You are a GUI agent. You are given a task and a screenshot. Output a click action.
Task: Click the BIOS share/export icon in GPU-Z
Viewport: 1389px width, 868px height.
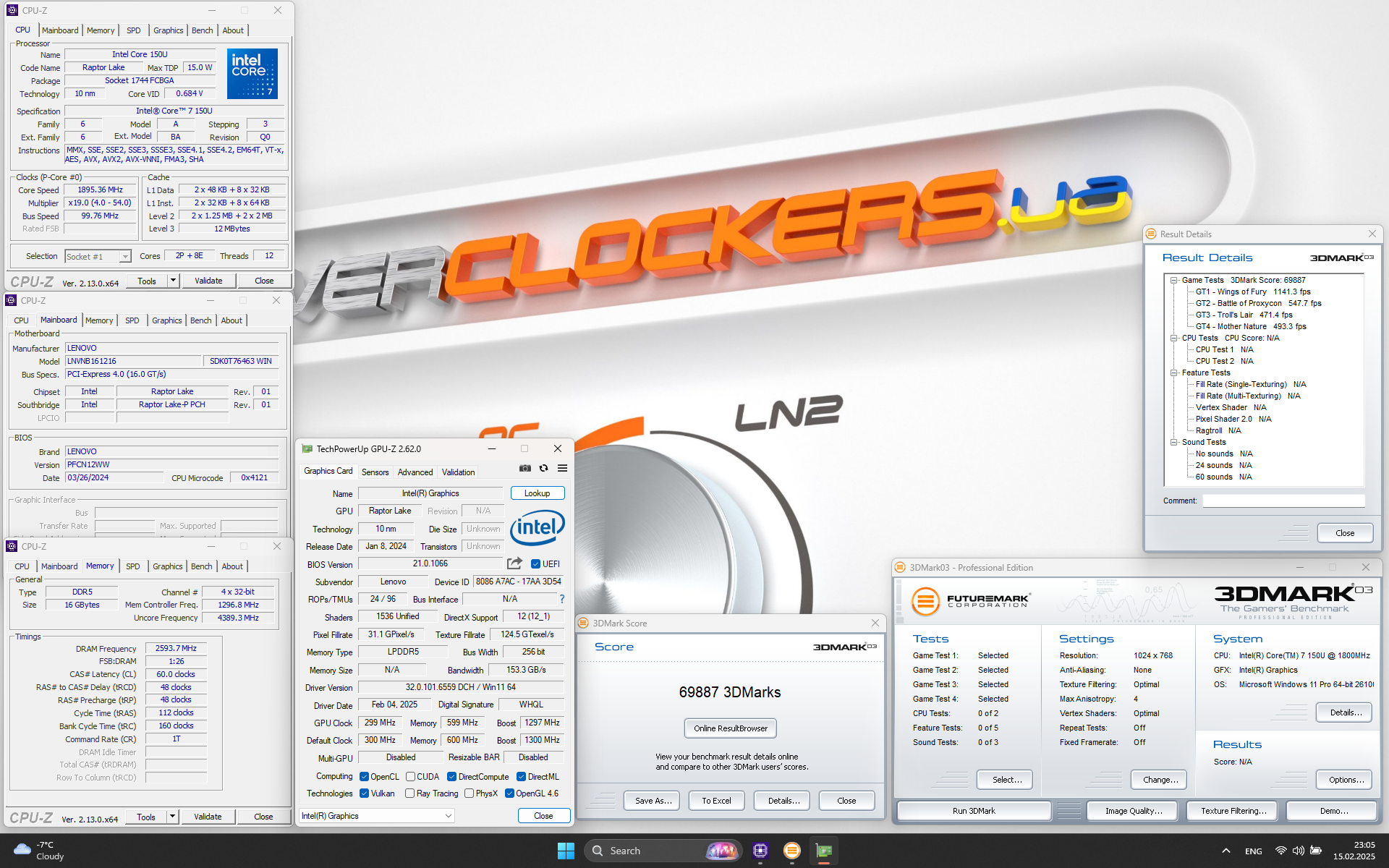point(515,563)
